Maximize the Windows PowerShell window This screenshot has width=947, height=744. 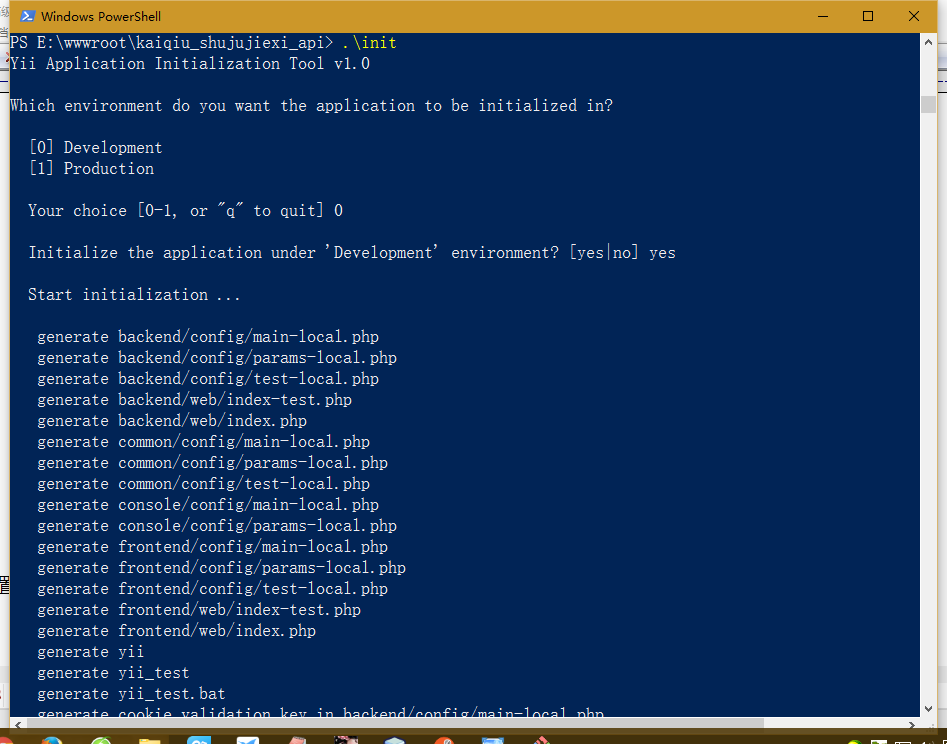(868, 16)
